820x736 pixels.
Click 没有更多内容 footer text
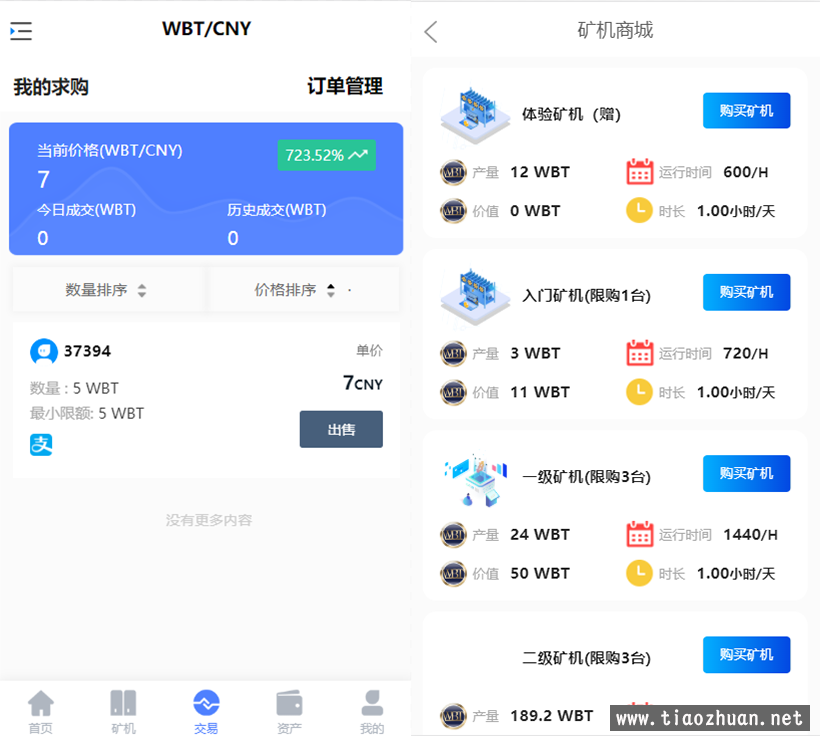[209, 520]
